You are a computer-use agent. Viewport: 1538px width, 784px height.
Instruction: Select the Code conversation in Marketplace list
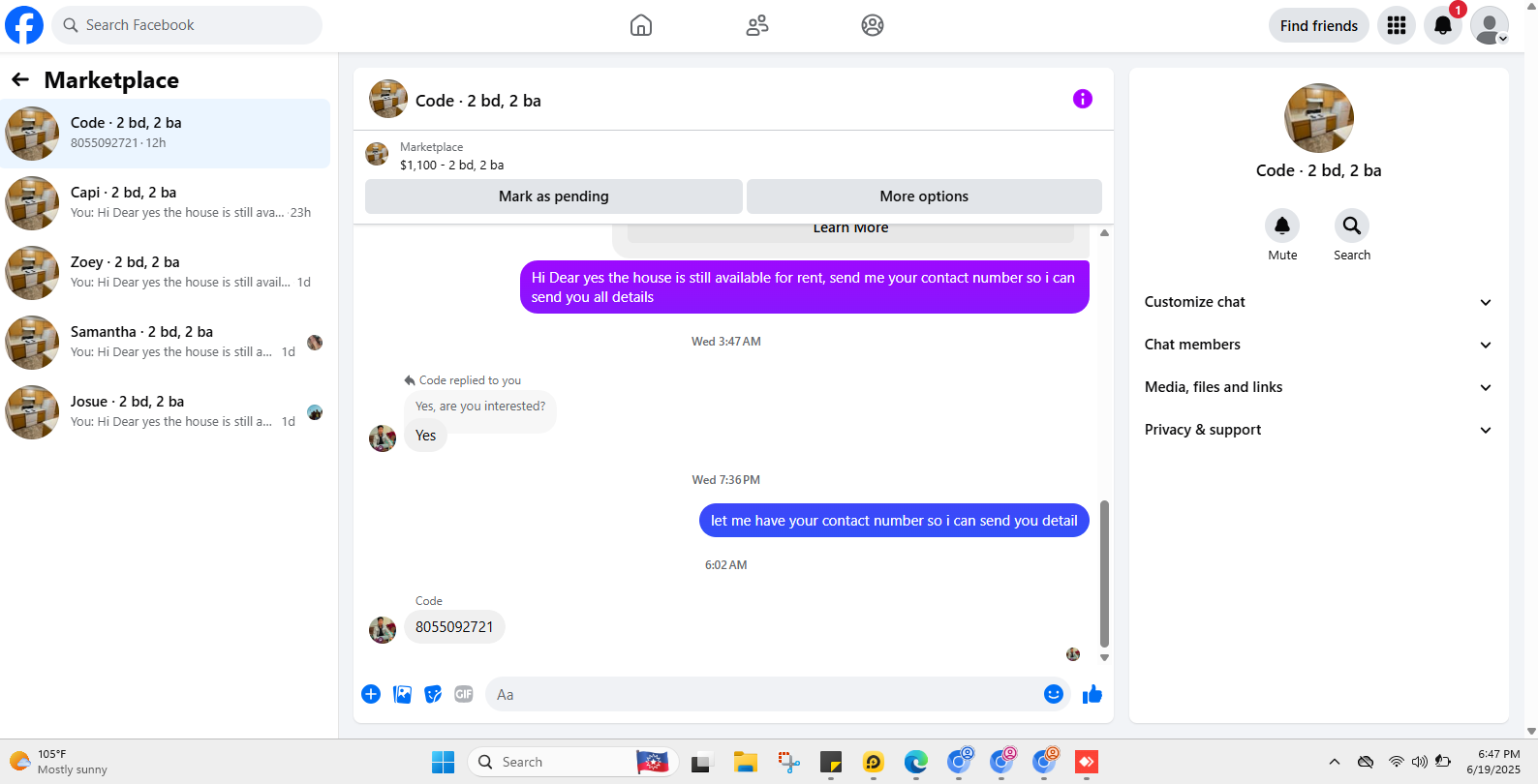pyautogui.click(x=166, y=134)
